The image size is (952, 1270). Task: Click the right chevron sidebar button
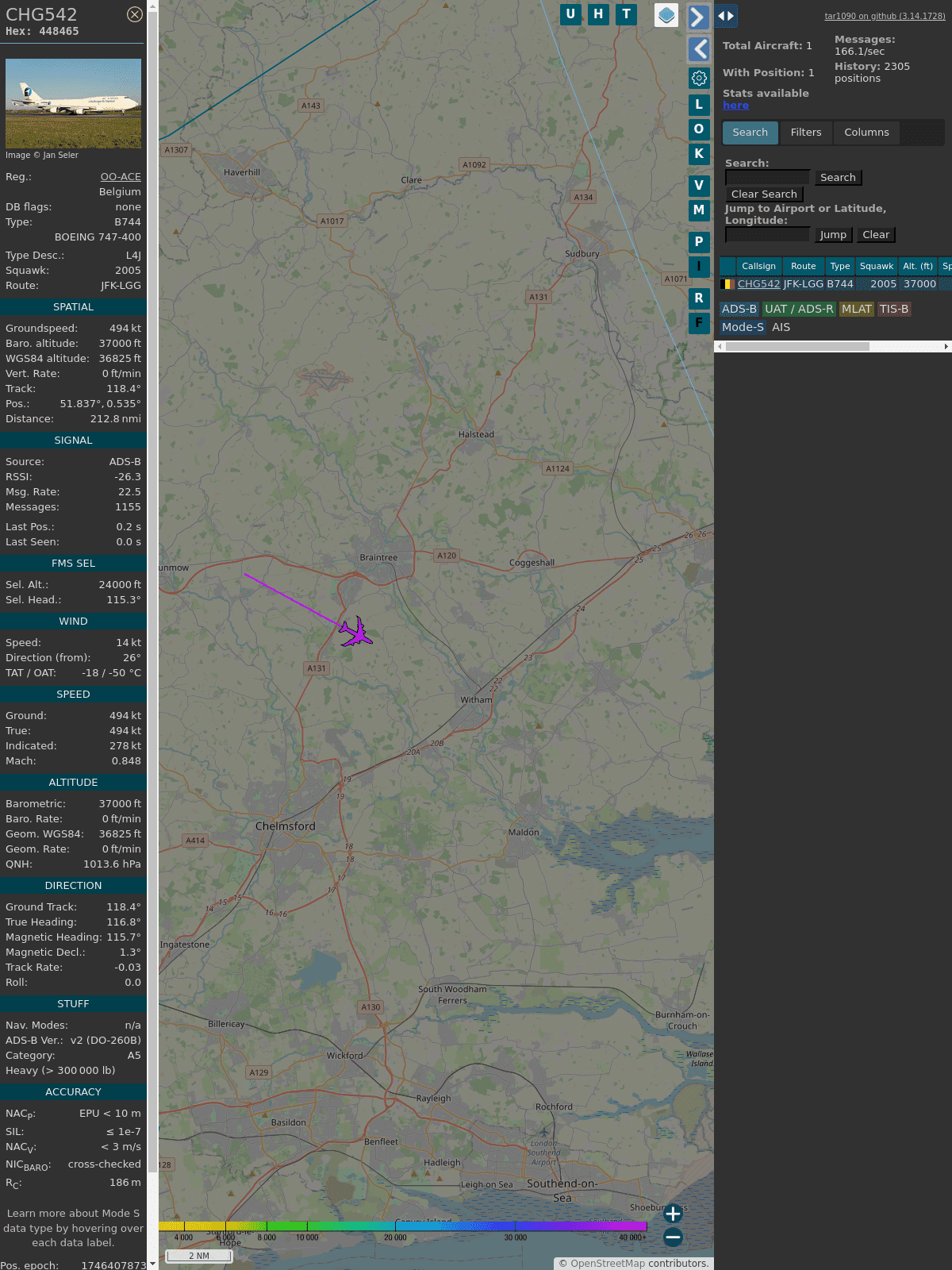tap(699, 17)
